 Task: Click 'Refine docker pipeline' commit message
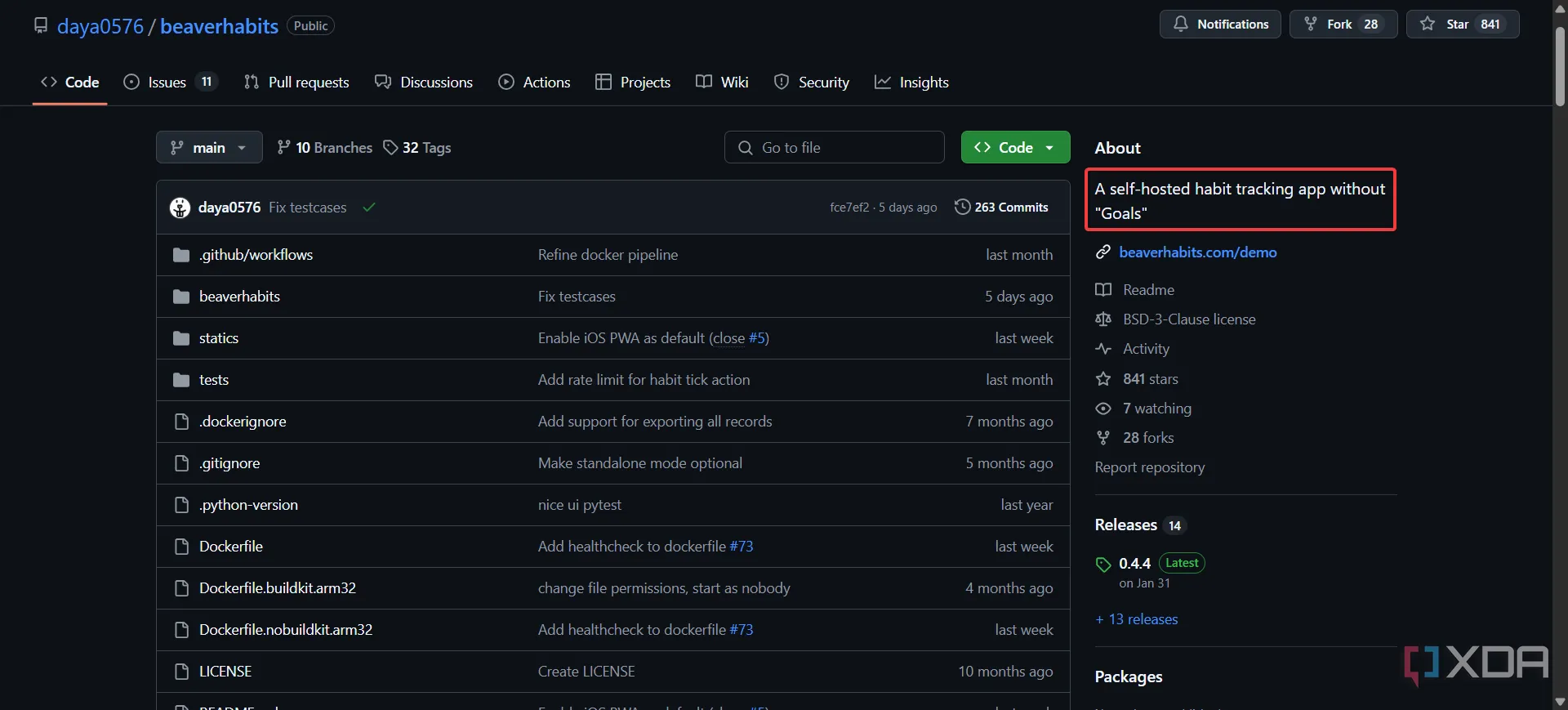coord(608,255)
